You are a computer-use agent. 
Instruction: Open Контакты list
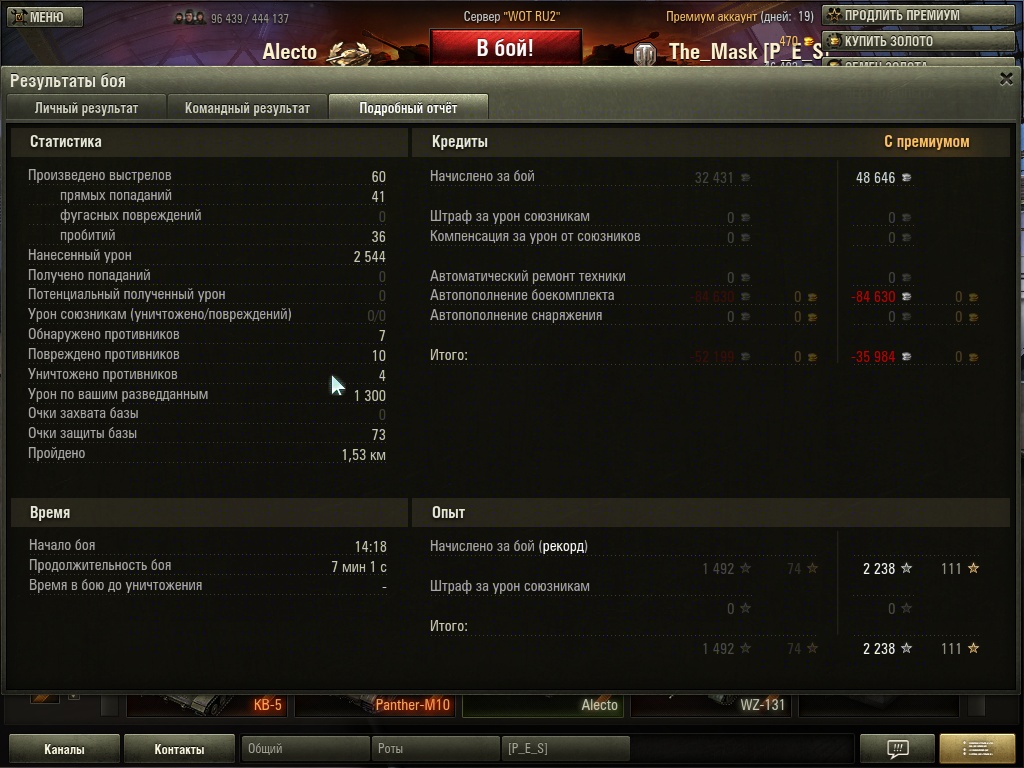[179, 749]
